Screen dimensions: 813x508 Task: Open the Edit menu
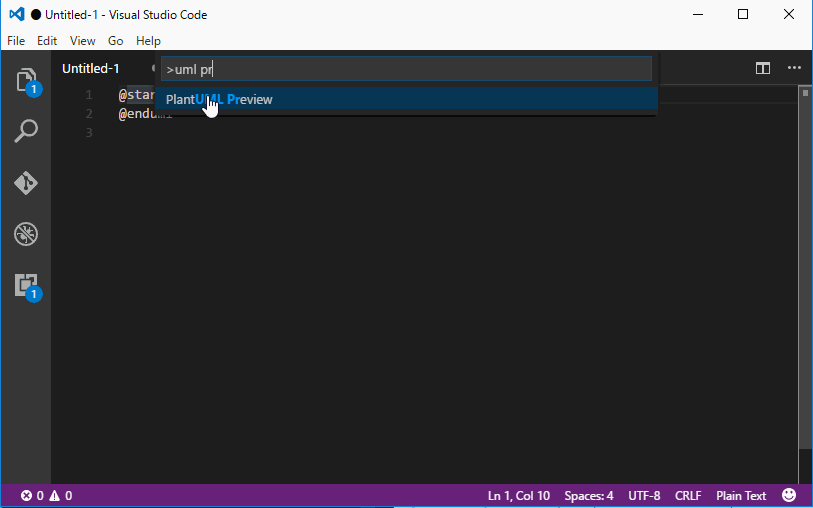coord(47,41)
